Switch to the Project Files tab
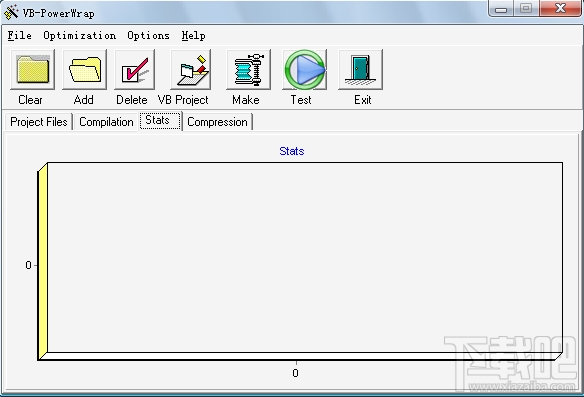The width and height of the screenshot is (584, 397). 39,122
